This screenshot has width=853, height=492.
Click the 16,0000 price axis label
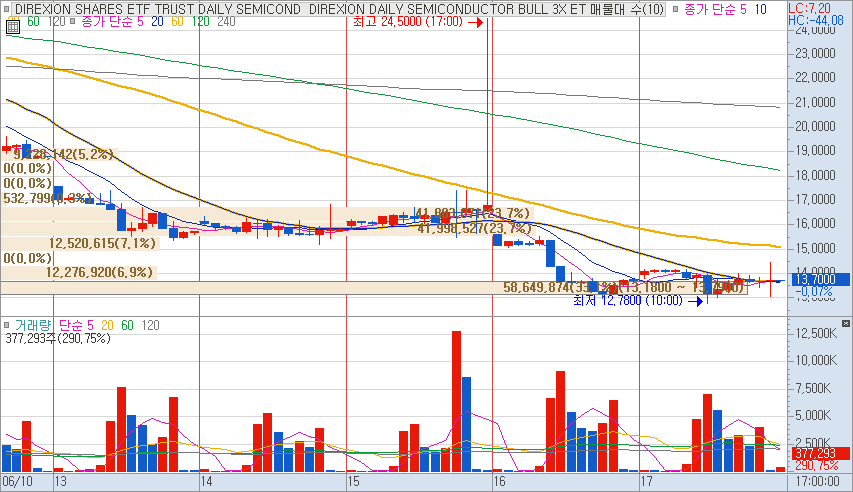coord(815,223)
